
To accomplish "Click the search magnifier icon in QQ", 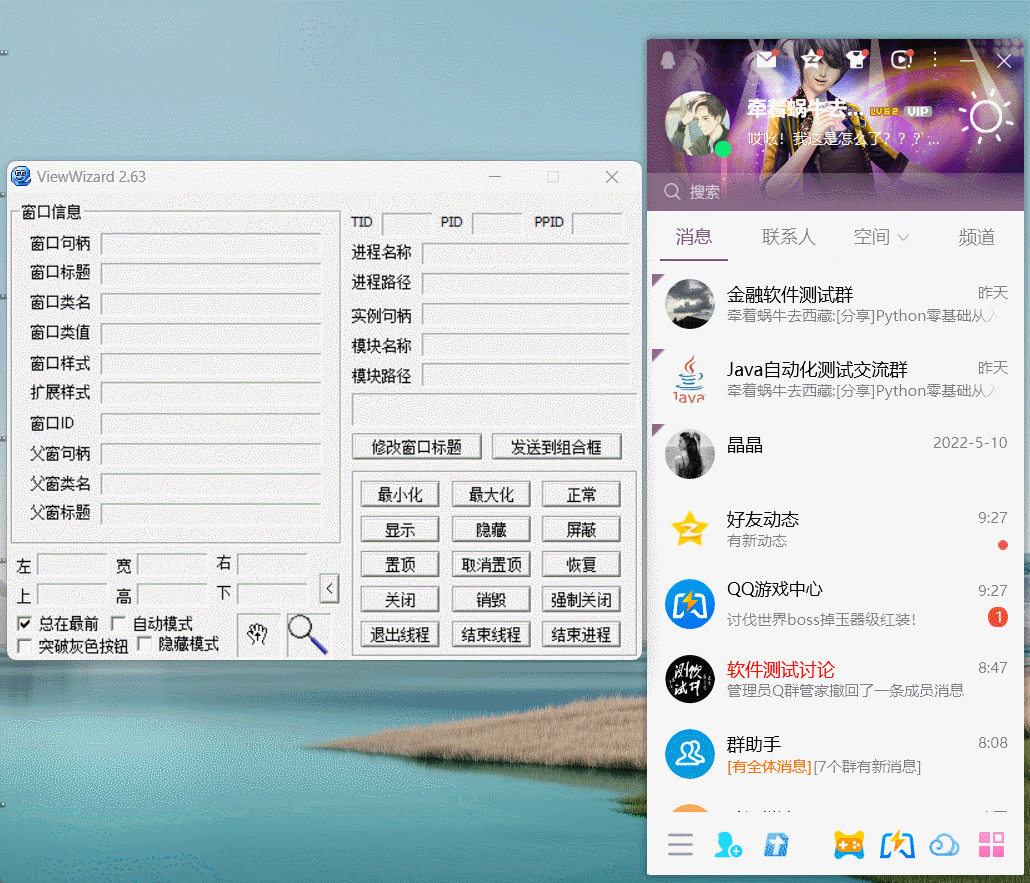I will click(x=672, y=191).
